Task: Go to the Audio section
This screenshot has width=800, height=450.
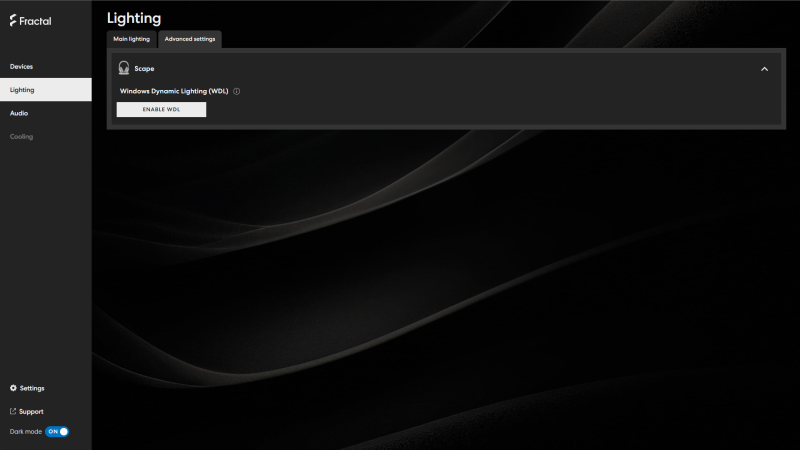Action: pyautogui.click(x=19, y=113)
